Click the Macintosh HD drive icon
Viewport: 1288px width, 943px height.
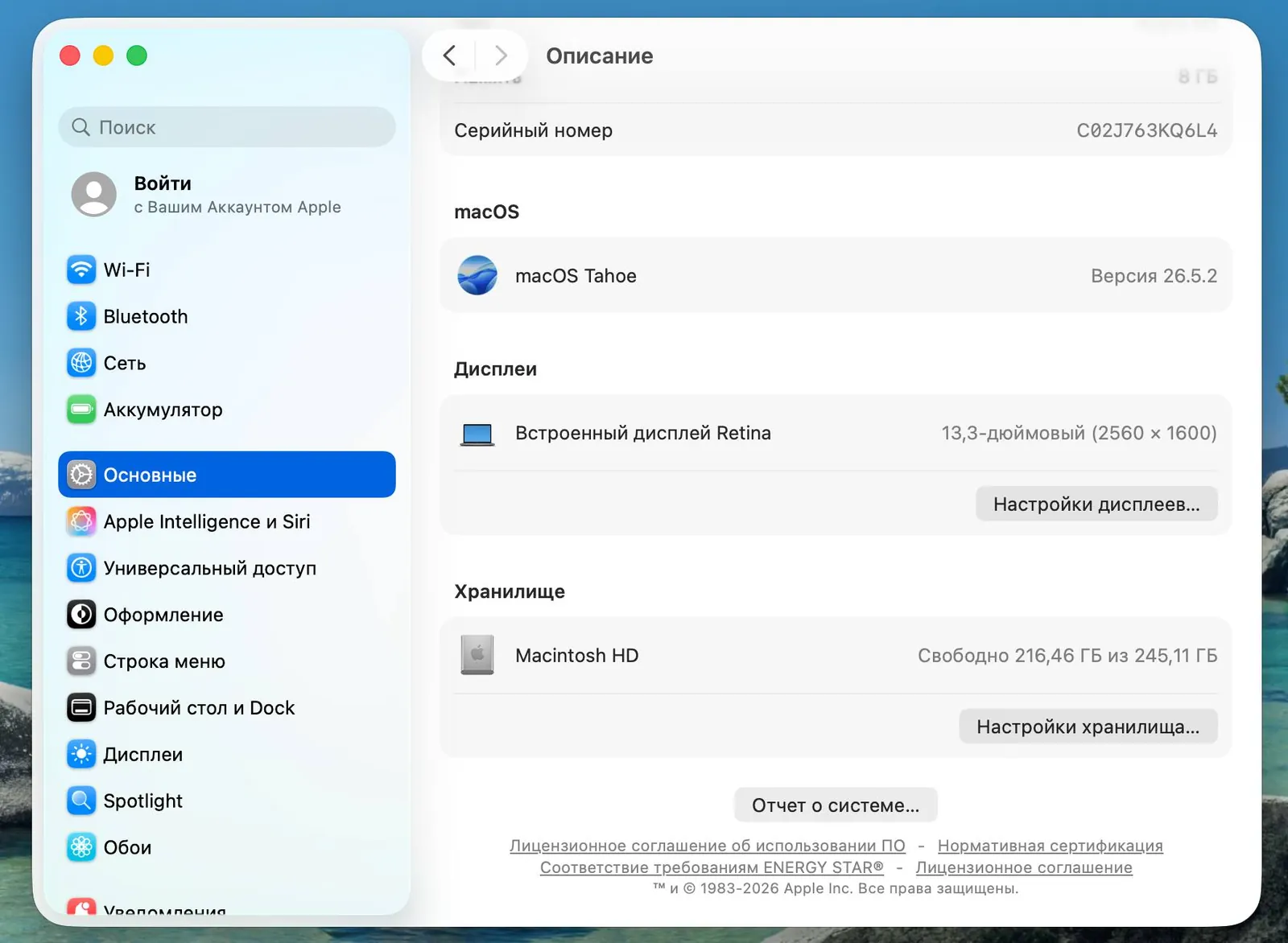477,655
